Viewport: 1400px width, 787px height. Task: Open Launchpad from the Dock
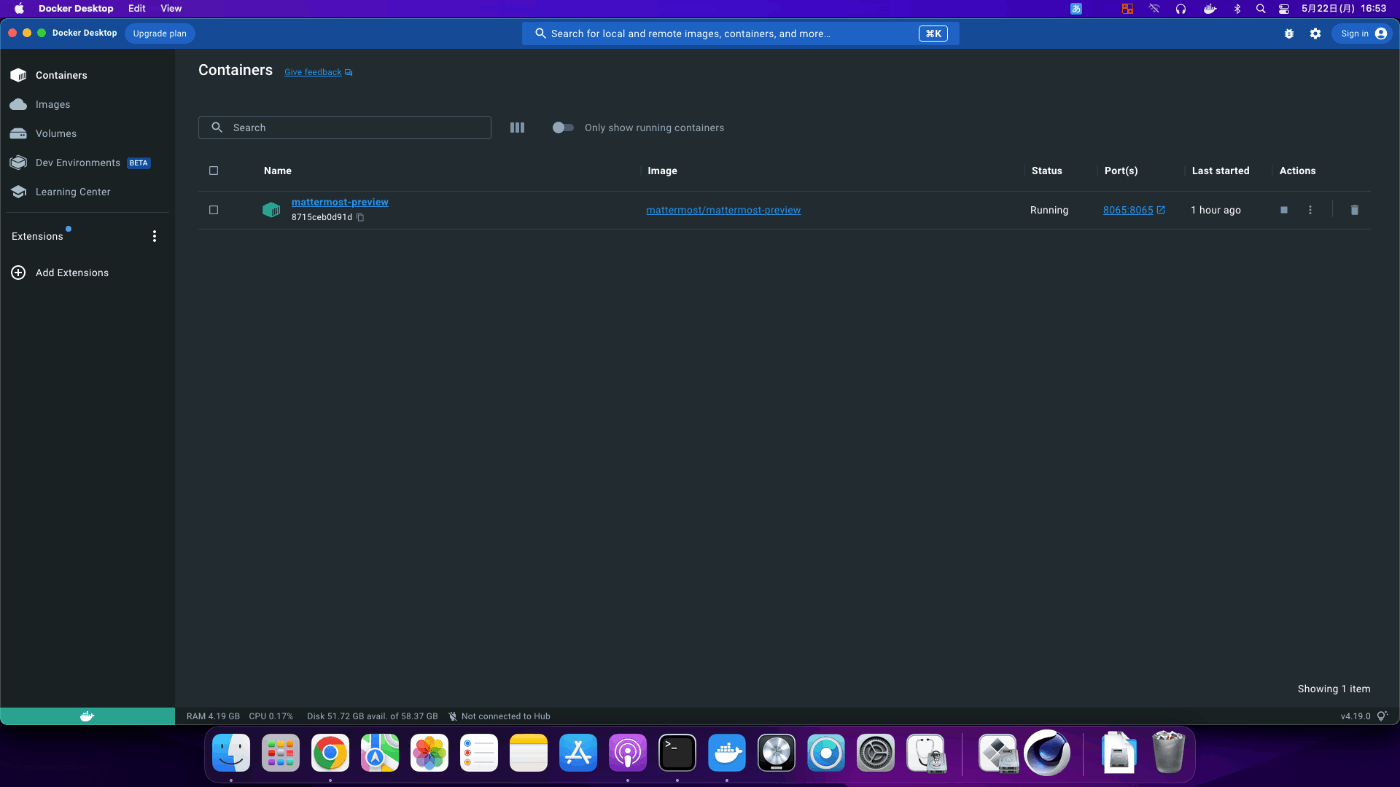click(281, 753)
